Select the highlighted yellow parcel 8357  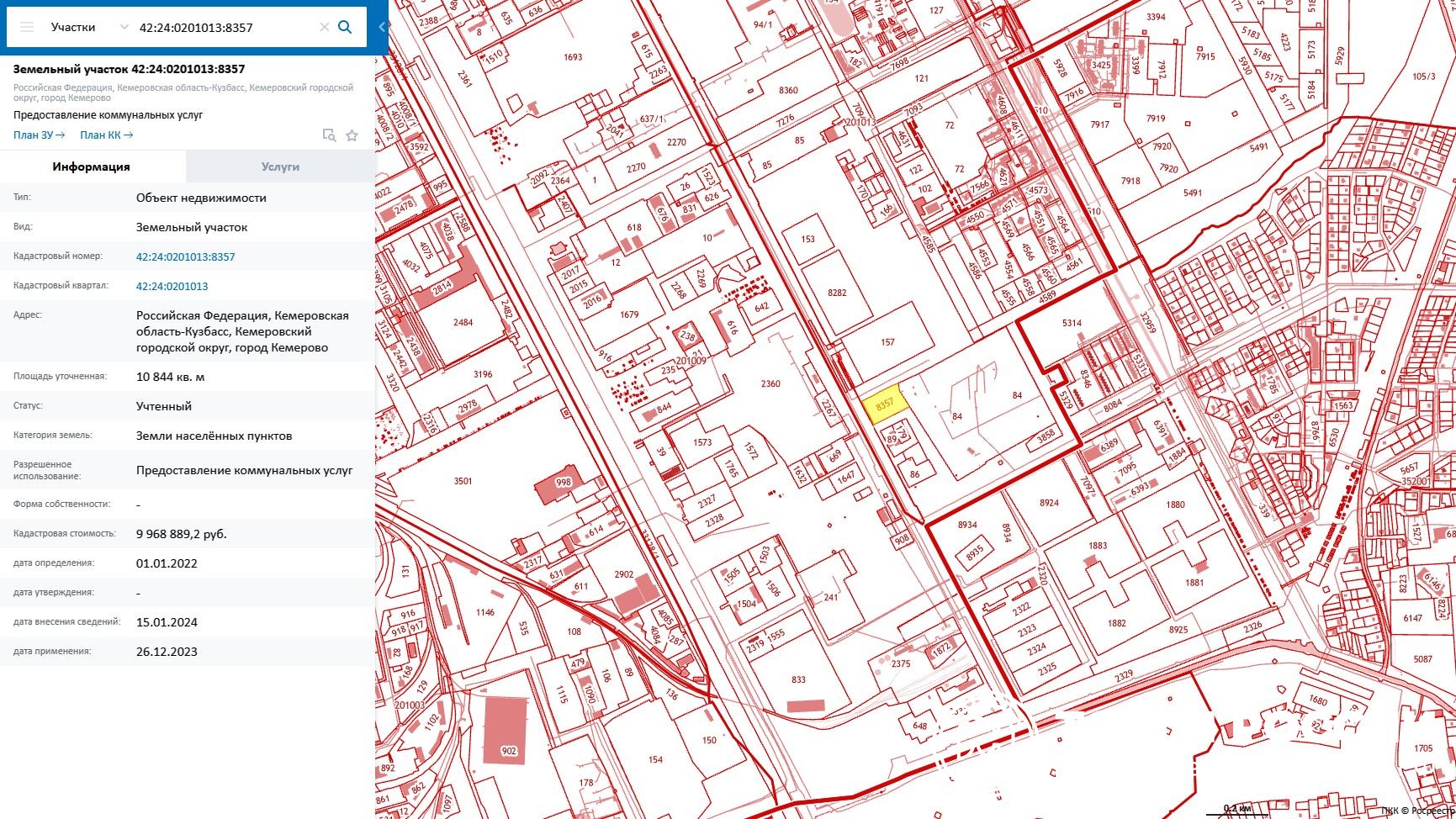(884, 404)
